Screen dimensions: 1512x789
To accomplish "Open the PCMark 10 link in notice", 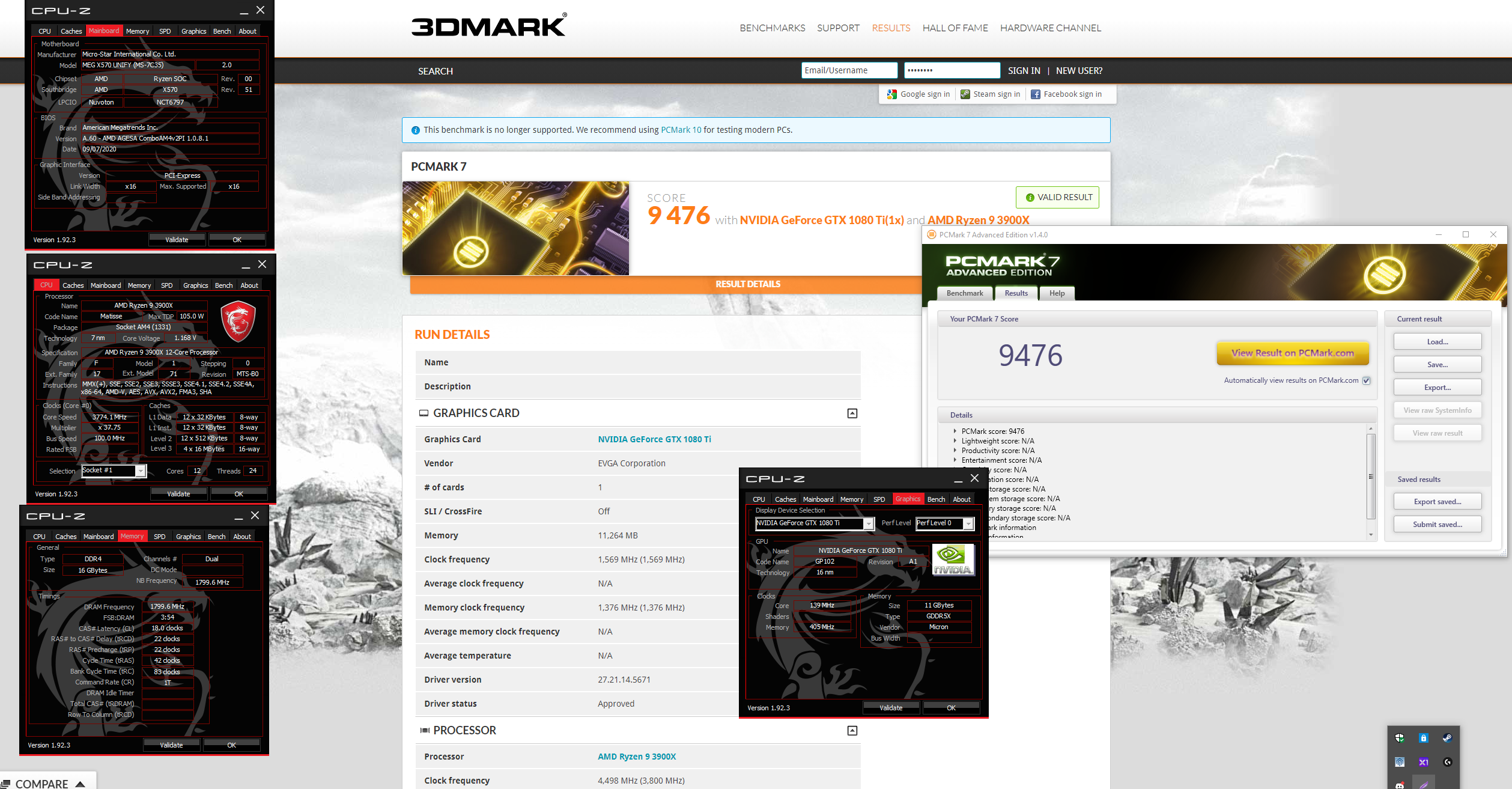I will click(681, 130).
